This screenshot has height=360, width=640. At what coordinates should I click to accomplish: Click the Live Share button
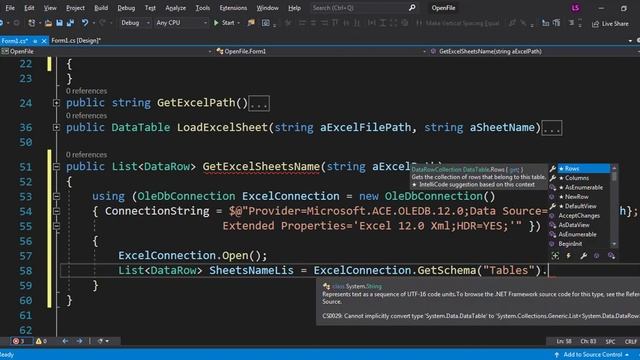[610, 24]
